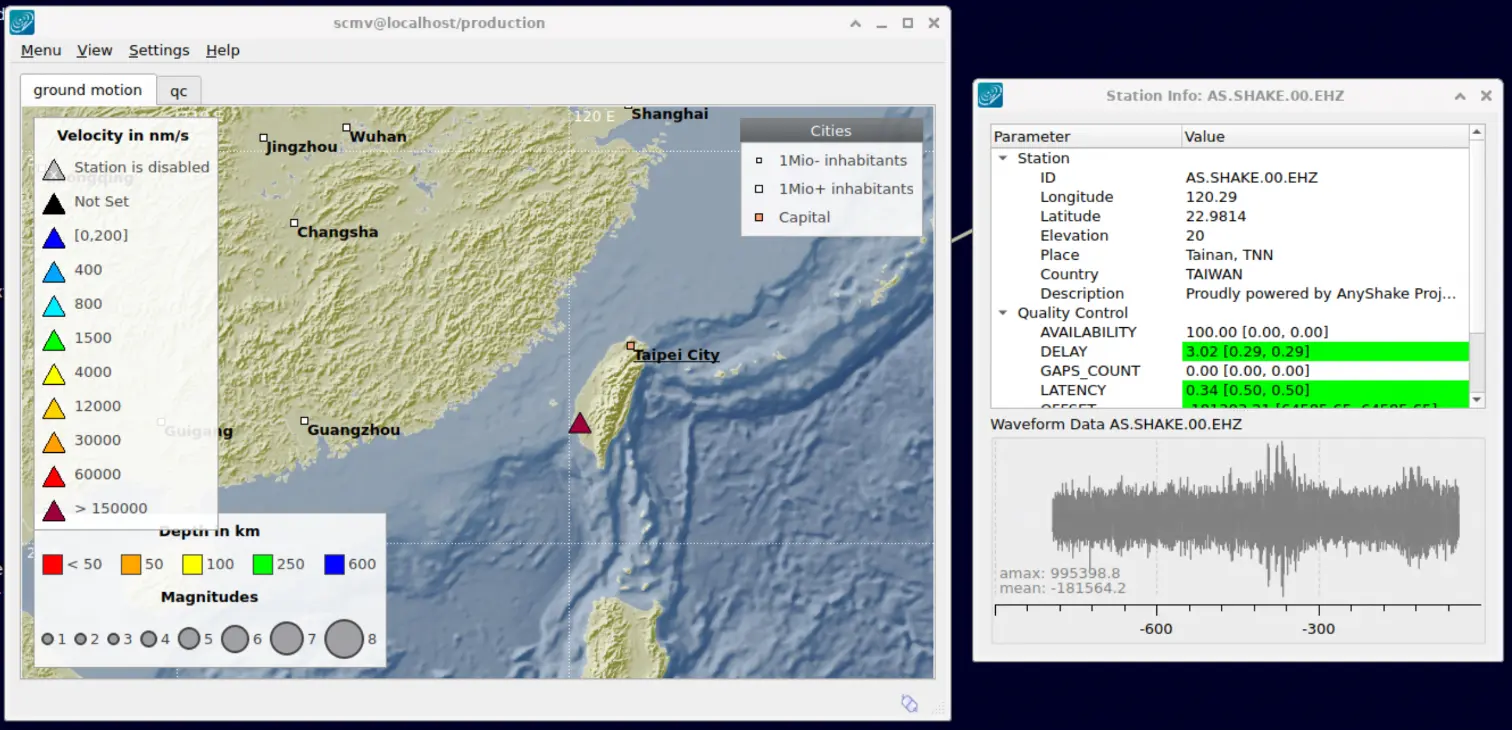Click the app icon in the Station Info title bar
Viewport: 1512px width, 730px height.
990,95
